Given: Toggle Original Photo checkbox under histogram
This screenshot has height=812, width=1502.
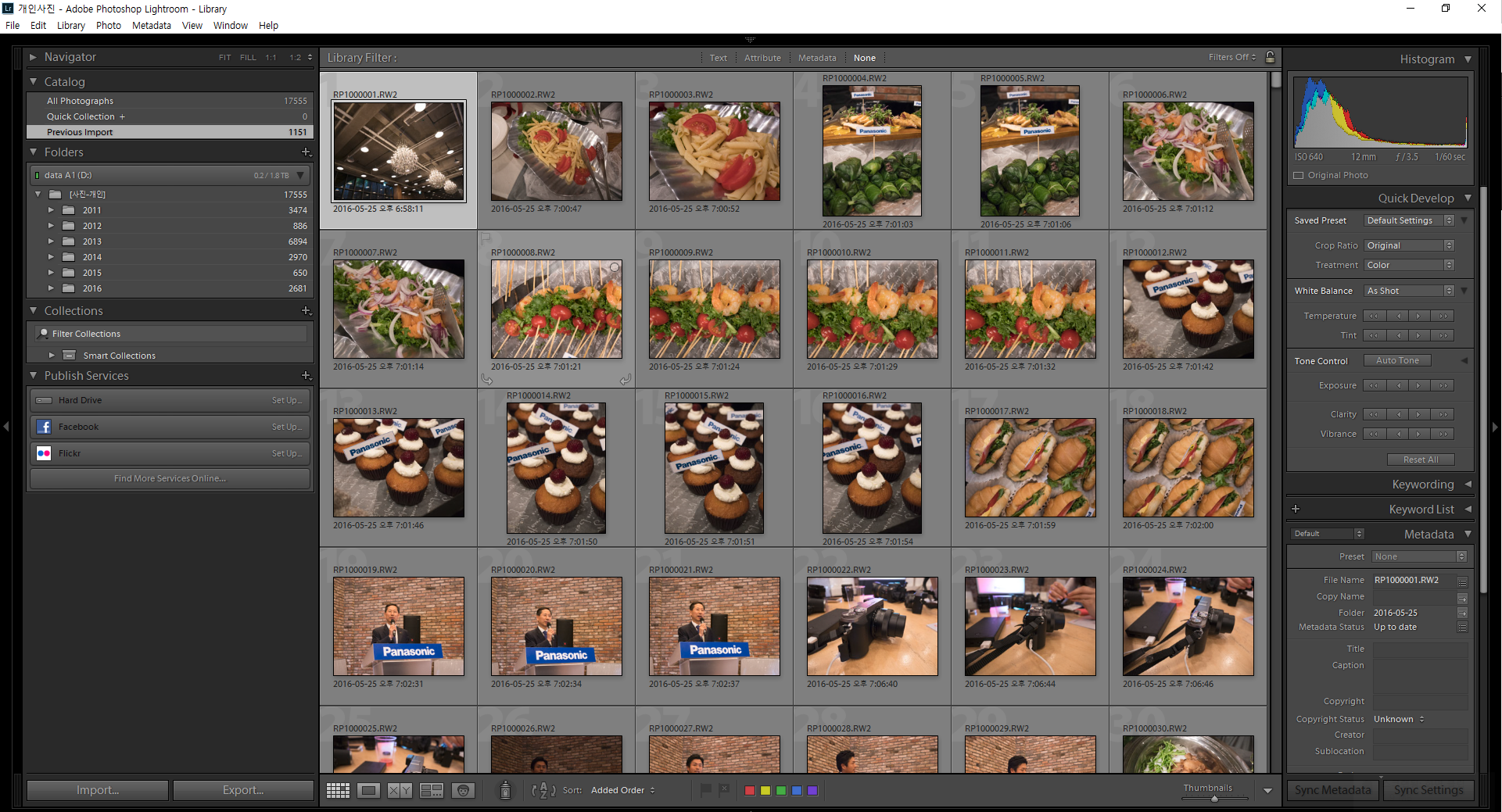Looking at the screenshot, I should 1299,175.
